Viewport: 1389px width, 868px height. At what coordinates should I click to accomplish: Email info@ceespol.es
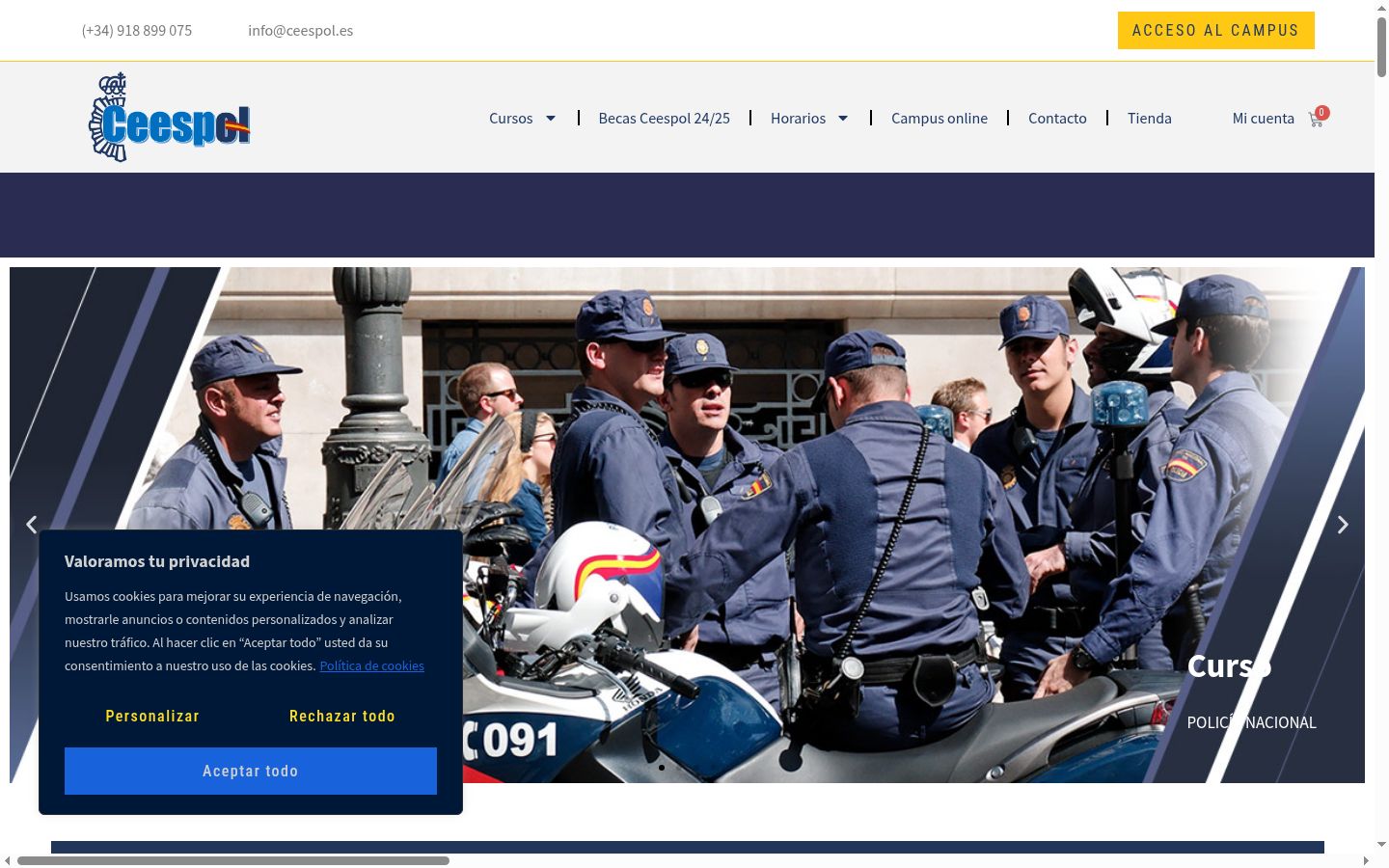pos(300,30)
